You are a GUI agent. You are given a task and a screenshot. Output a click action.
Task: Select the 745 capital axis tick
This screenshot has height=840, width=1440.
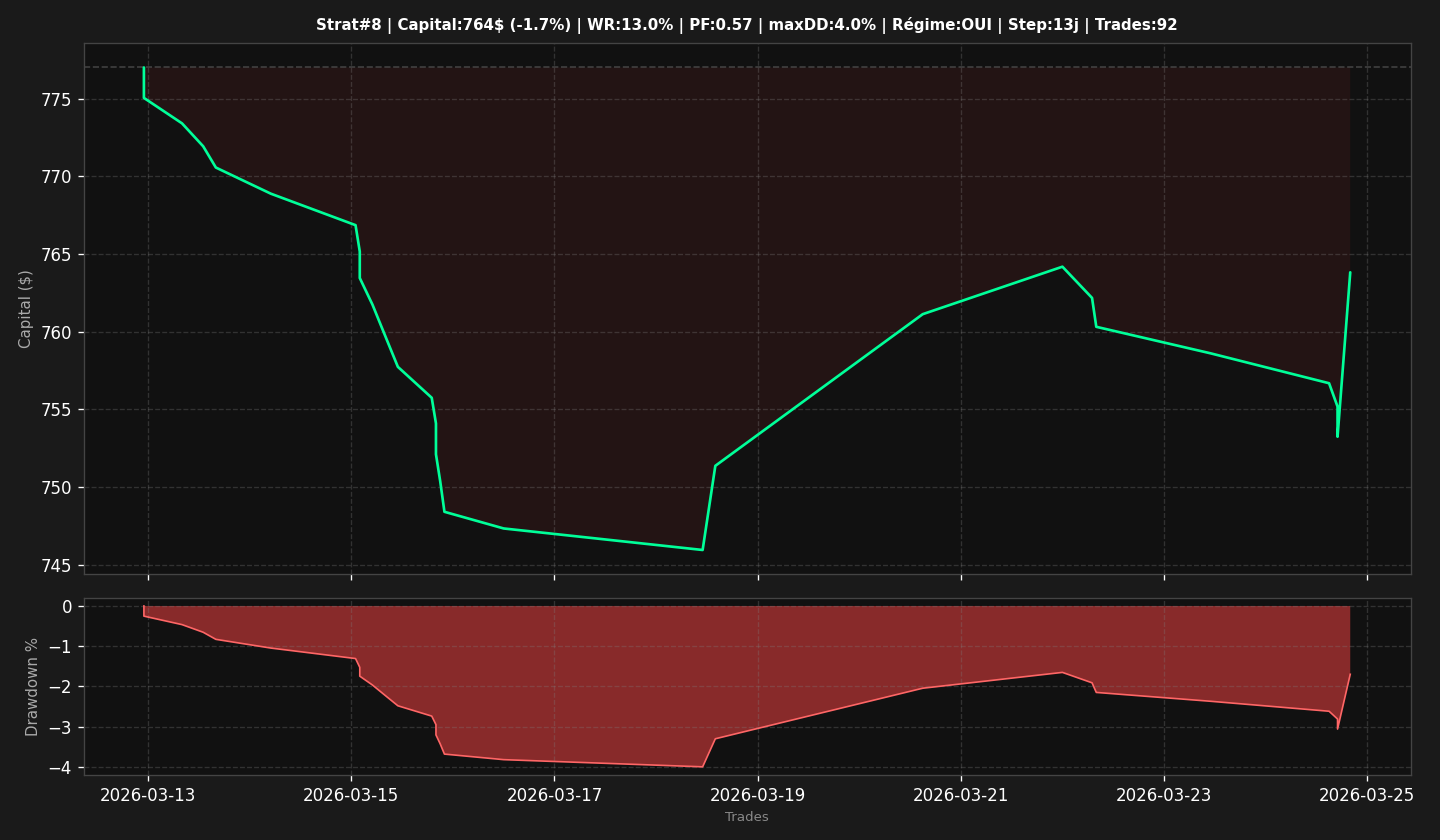tap(58, 566)
